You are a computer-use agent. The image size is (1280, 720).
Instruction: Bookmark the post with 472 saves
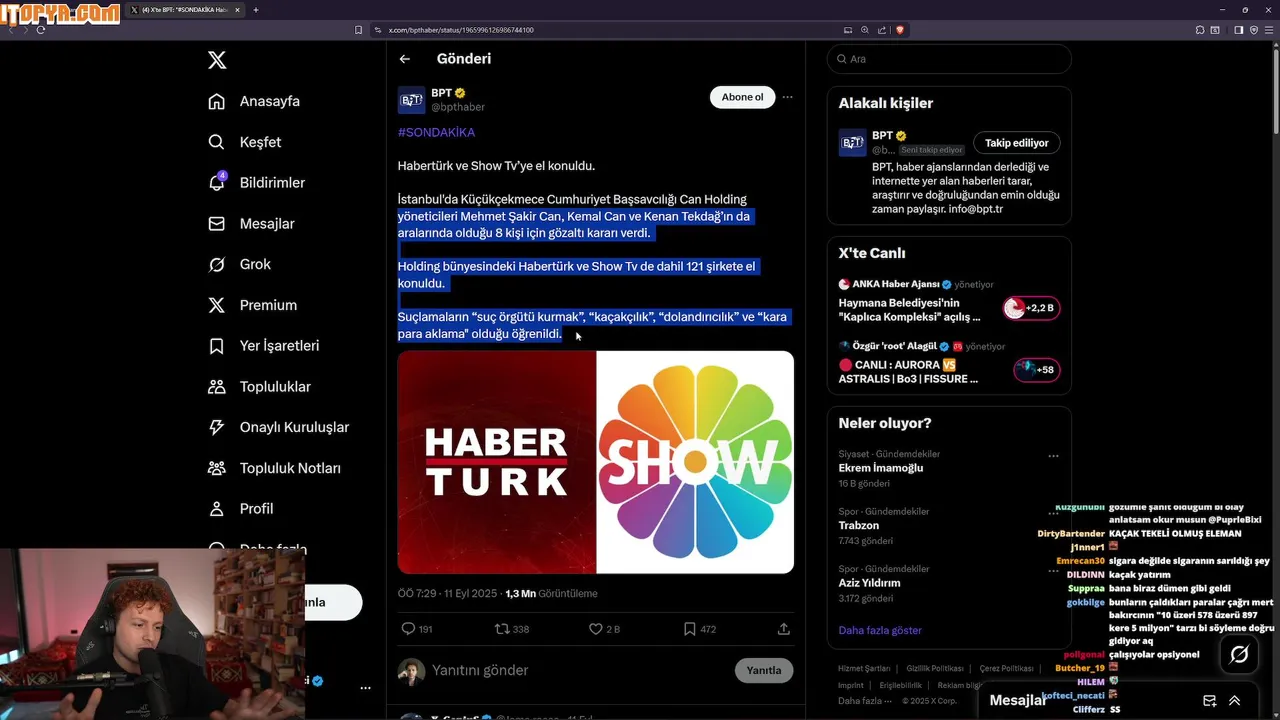click(689, 629)
